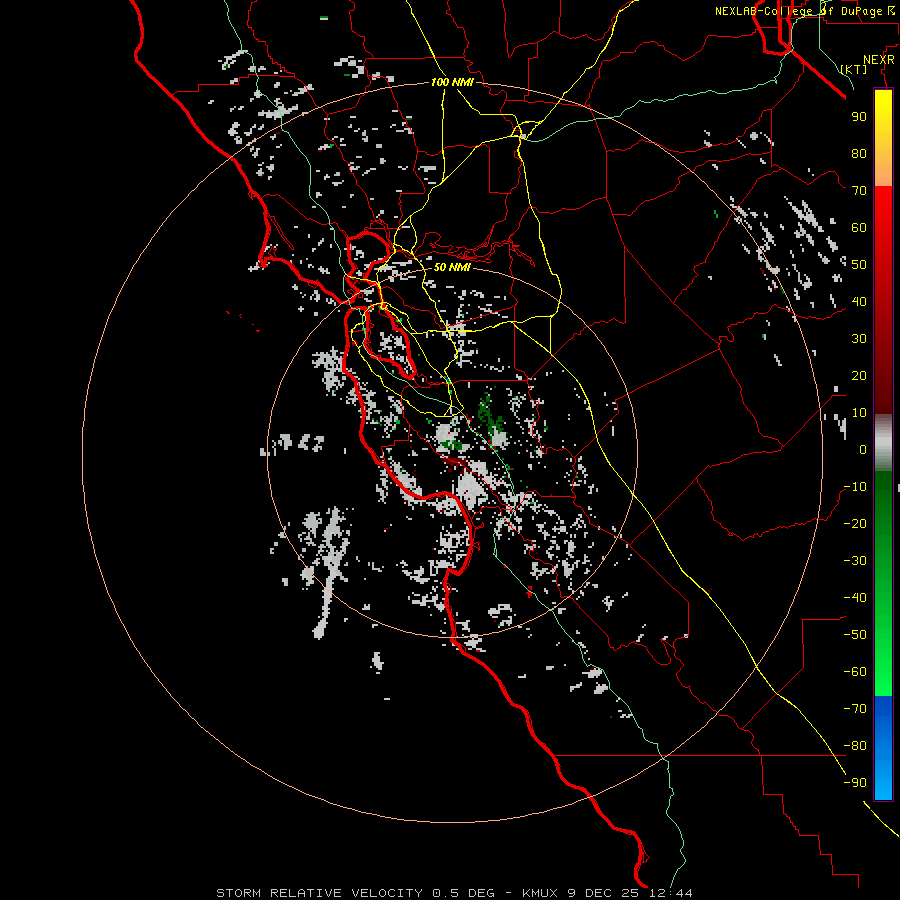Click the 0 value on the velocity scale
The height and width of the screenshot is (900, 900).
coord(863,449)
